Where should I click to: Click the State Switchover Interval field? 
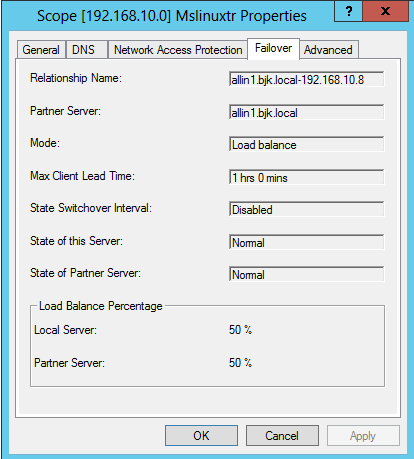(306, 209)
